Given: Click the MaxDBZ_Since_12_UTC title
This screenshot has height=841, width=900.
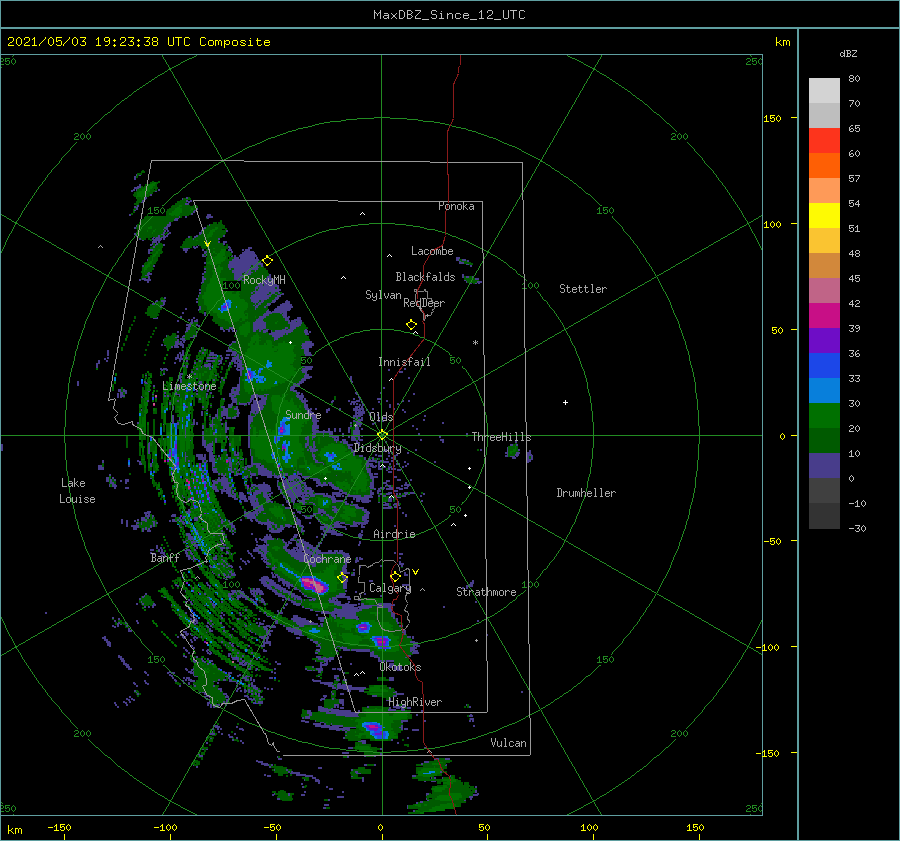Looking at the screenshot, I should (449, 15).
